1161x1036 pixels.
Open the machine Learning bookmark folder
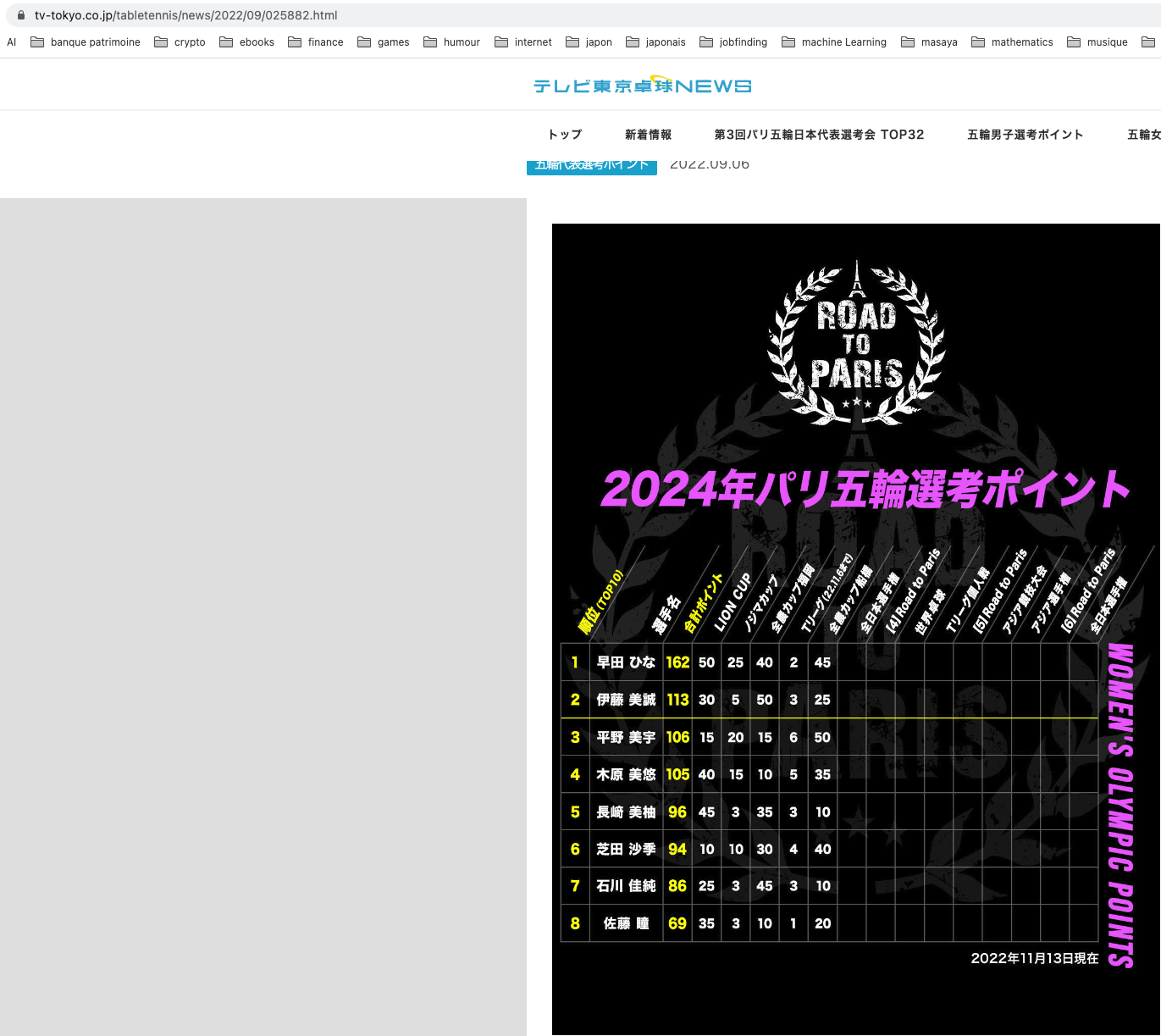click(833, 42)
